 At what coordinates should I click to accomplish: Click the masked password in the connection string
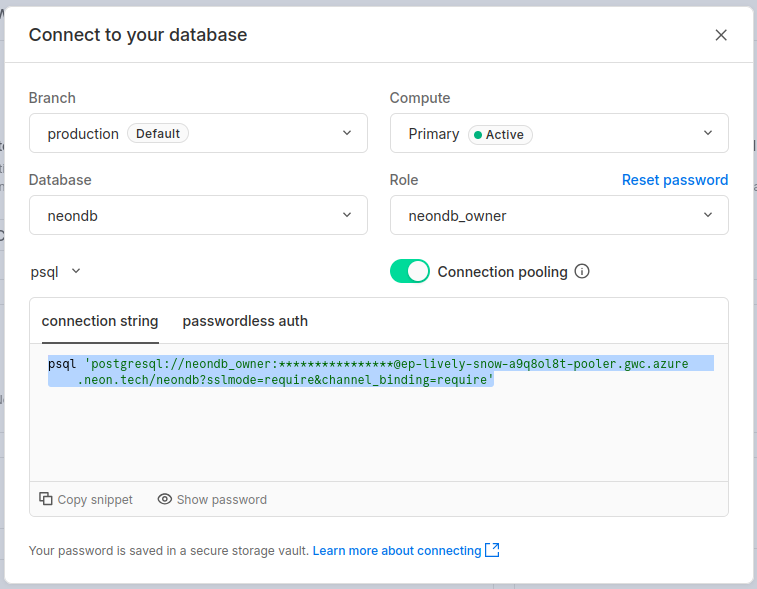(335, 364)
